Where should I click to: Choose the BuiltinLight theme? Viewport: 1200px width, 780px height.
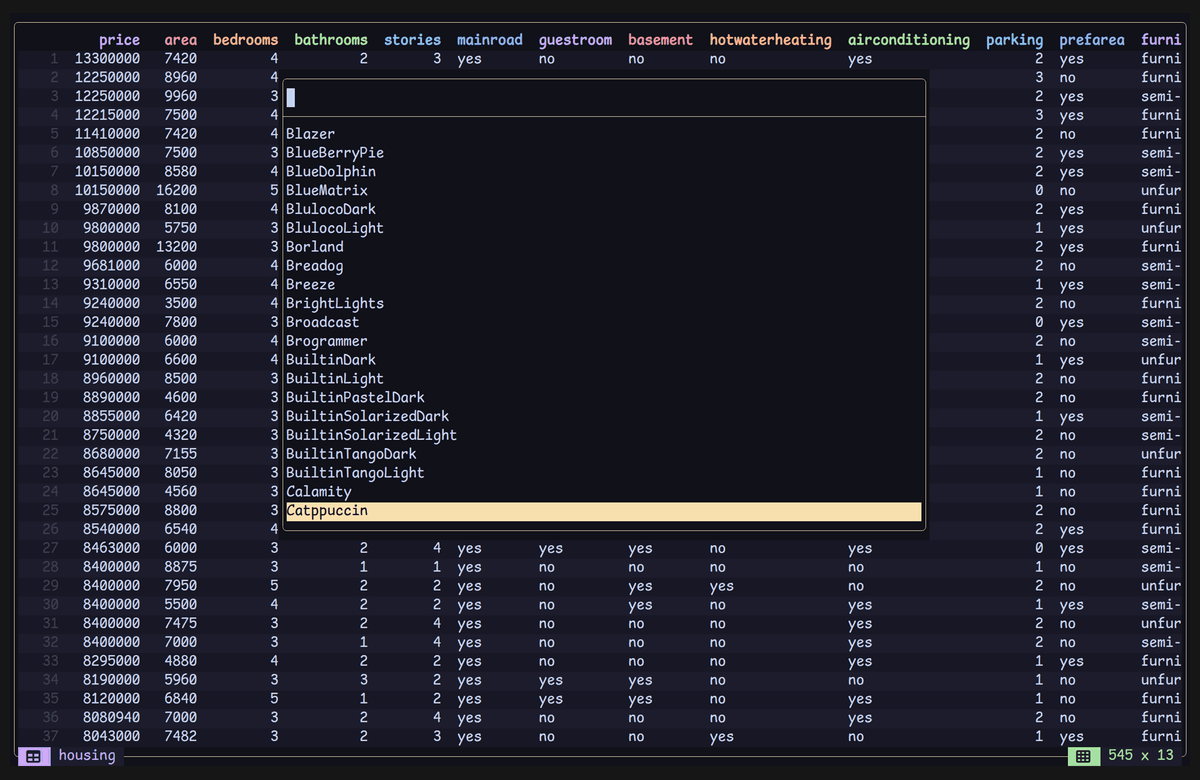pos(604,379)
